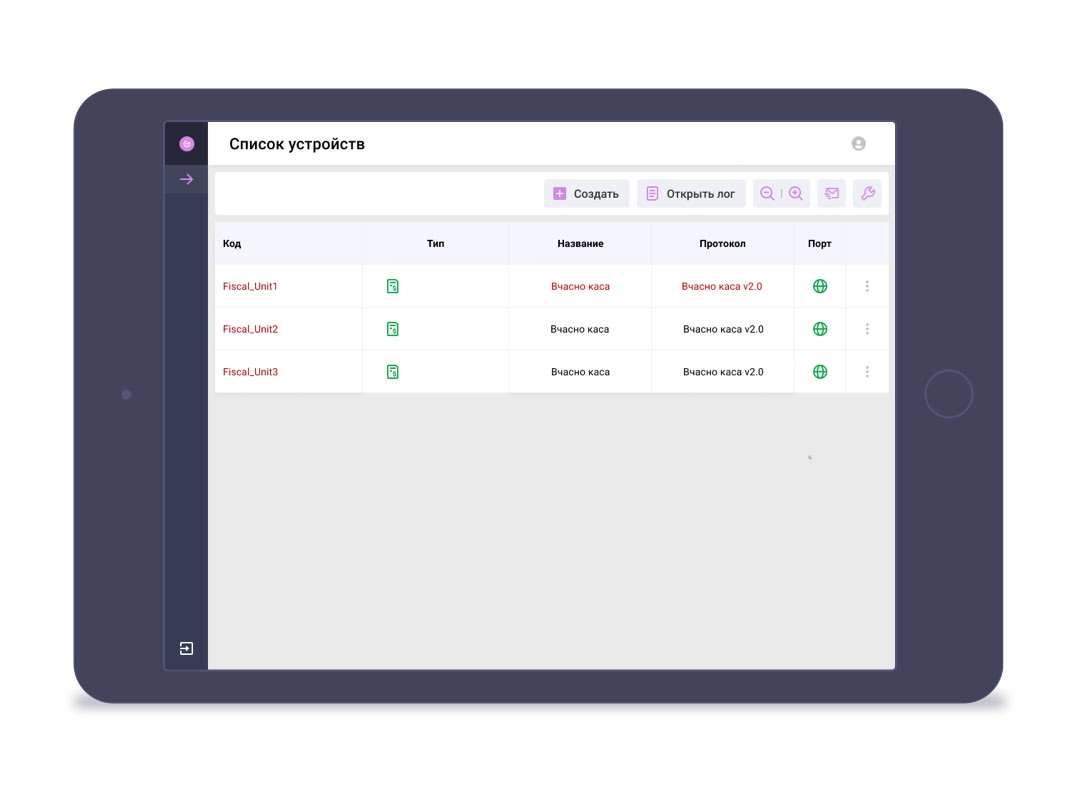Image resolution: width=1080 pixels, height=810 pixels.
Task: Open the three-dot menu for Fiscal_Unit2
Action: pyautogui.click(x=867, y=329)
